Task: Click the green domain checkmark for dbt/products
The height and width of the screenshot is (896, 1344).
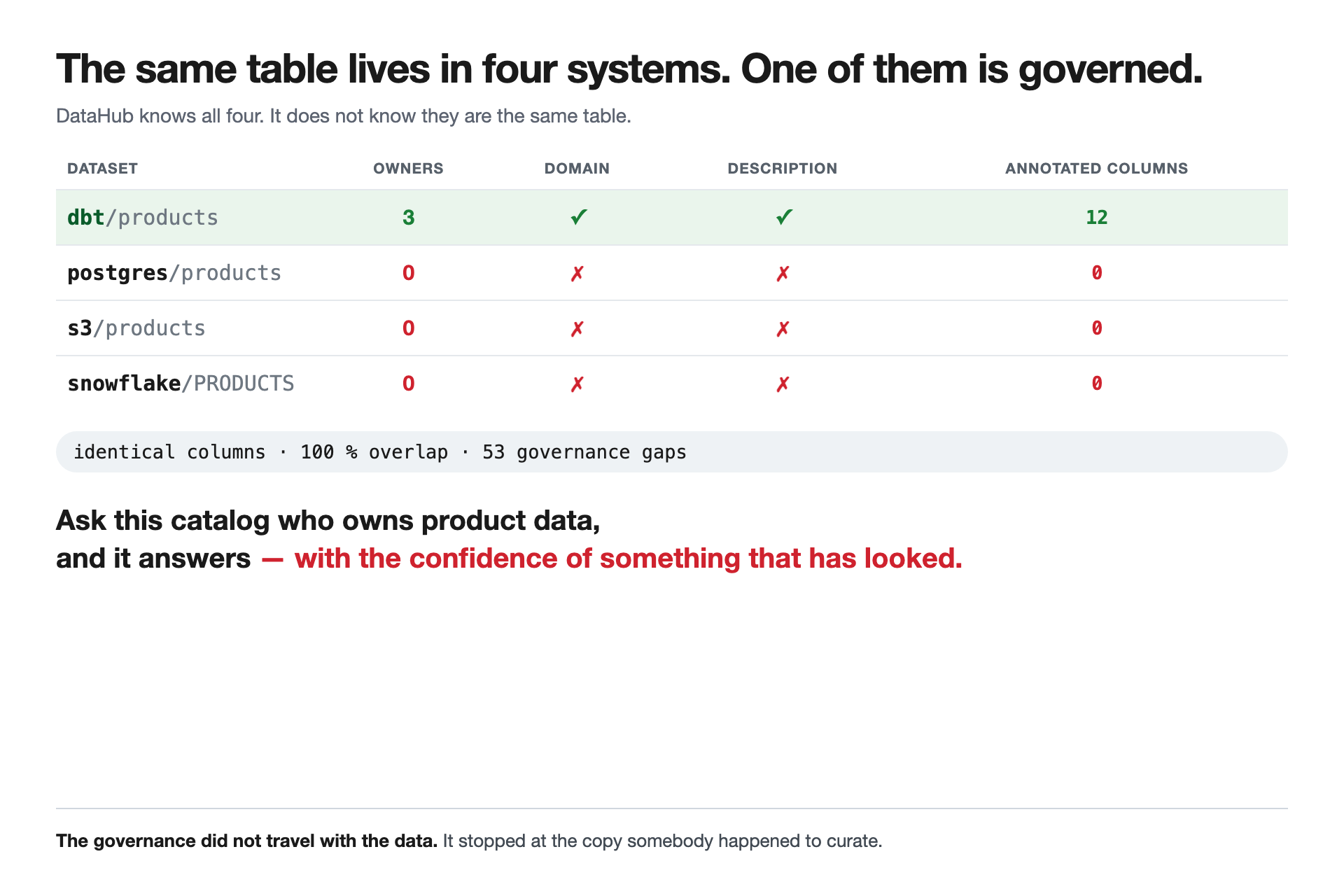Action: point(578,217)
